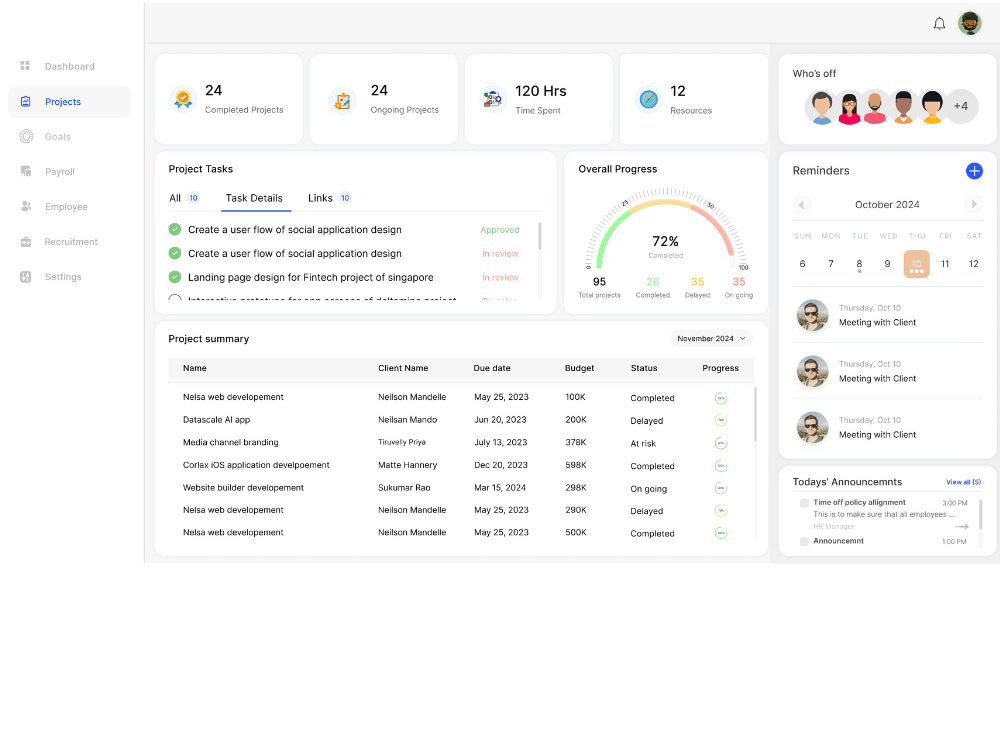This screenshot has height=750, width=1000.
Task: Select October 12 on the calendar
Action: click(x=973, y=264)
